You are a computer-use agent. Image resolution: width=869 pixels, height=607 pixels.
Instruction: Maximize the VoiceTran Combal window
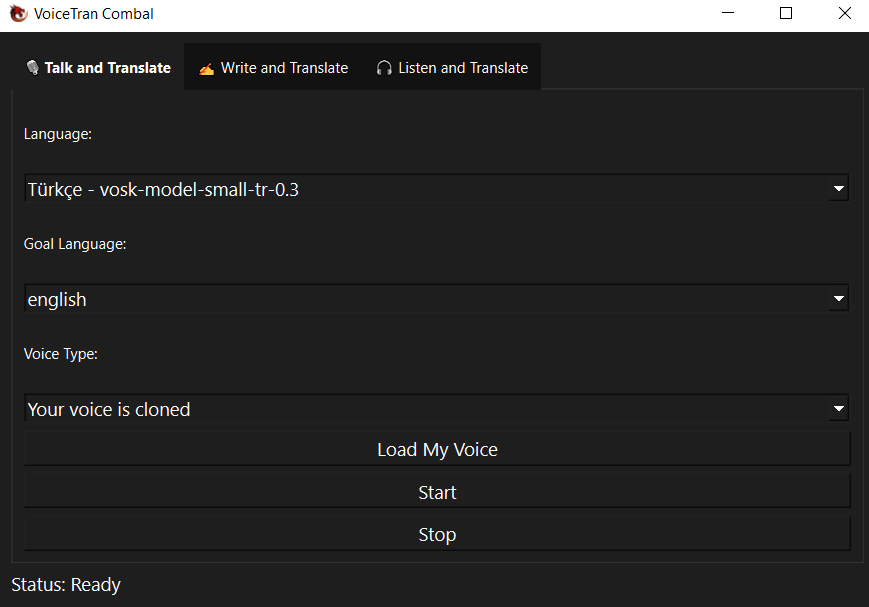click(x=786, y=14)
